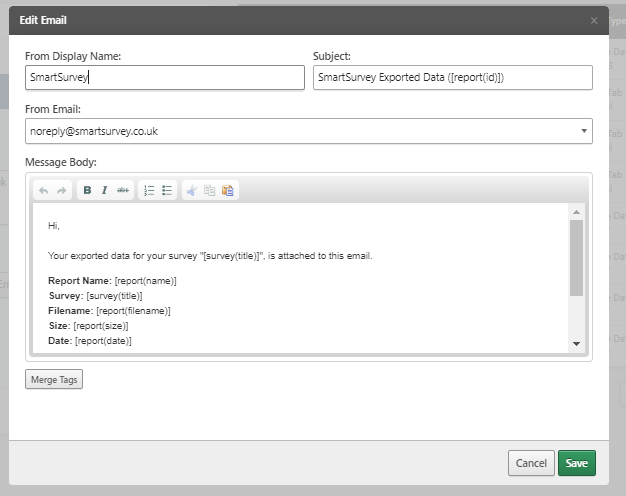626x496 pixels.
Task: Click the Redo arrow in editor toolbar
Action: 61,190
